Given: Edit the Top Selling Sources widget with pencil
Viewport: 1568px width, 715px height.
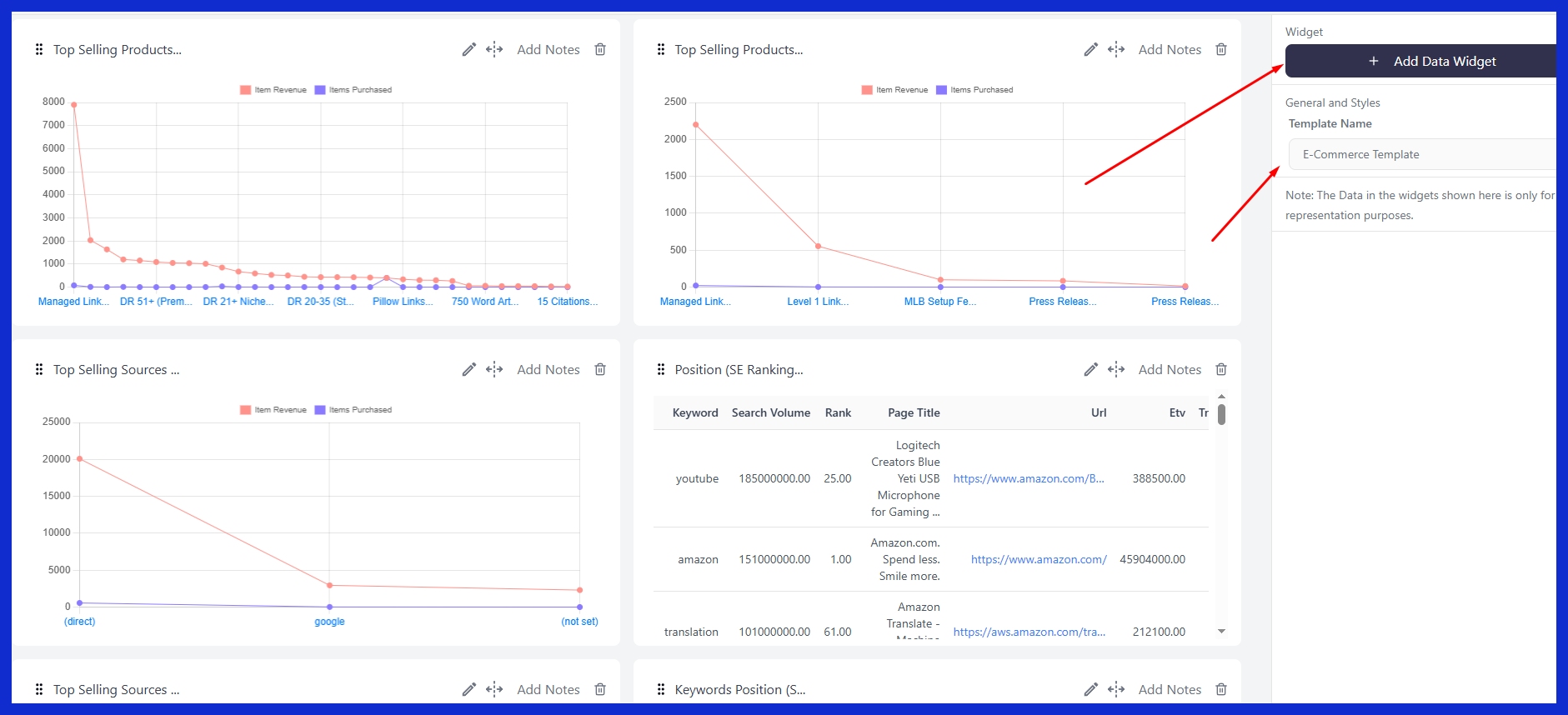Looking at the screenshot, I should pos(468,370).
